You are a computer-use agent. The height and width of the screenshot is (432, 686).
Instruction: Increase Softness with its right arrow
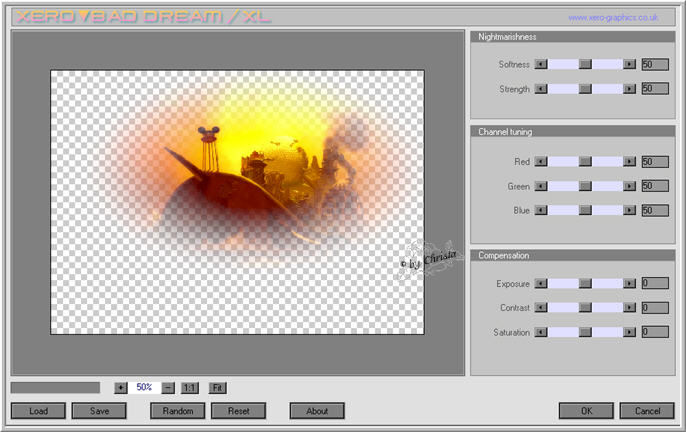click(x=629, y=64)
